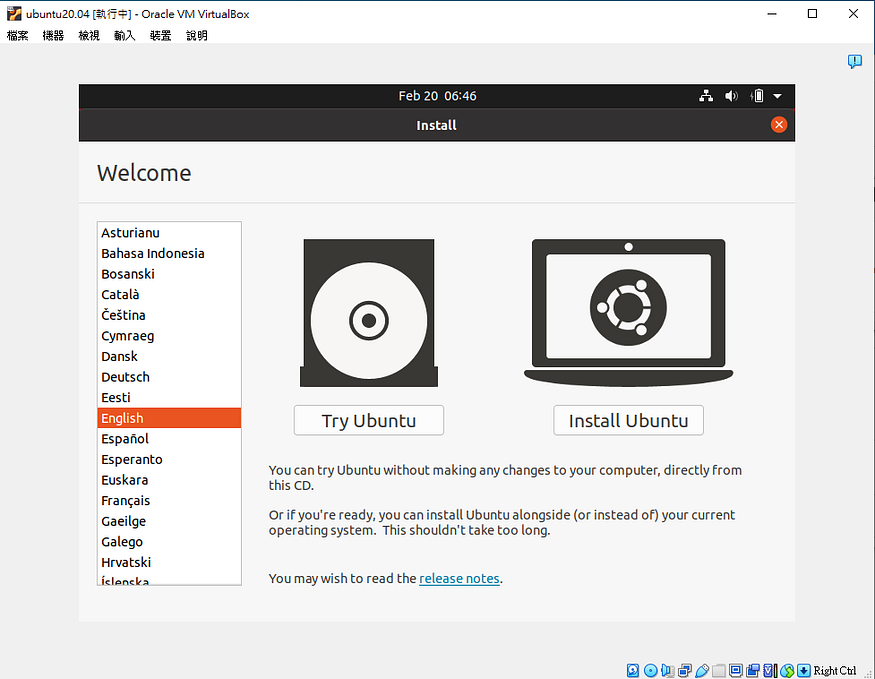Click the display indicator icon in status bar

point(736,670)
